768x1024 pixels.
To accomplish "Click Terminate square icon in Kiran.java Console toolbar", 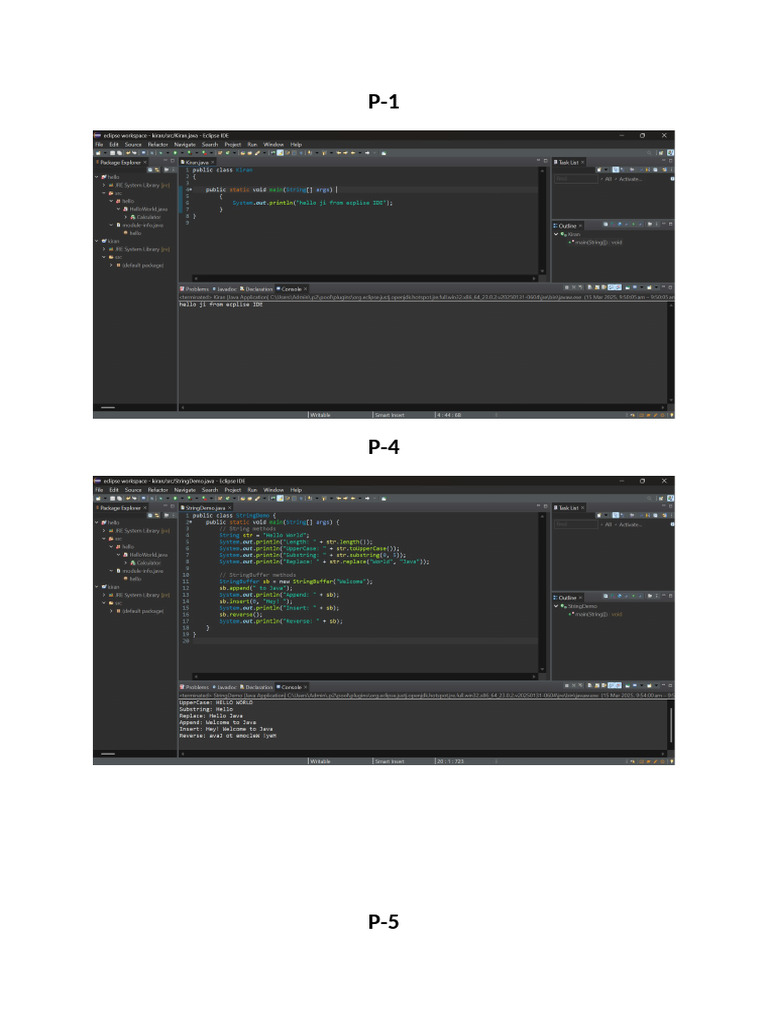I will (567, 287).
